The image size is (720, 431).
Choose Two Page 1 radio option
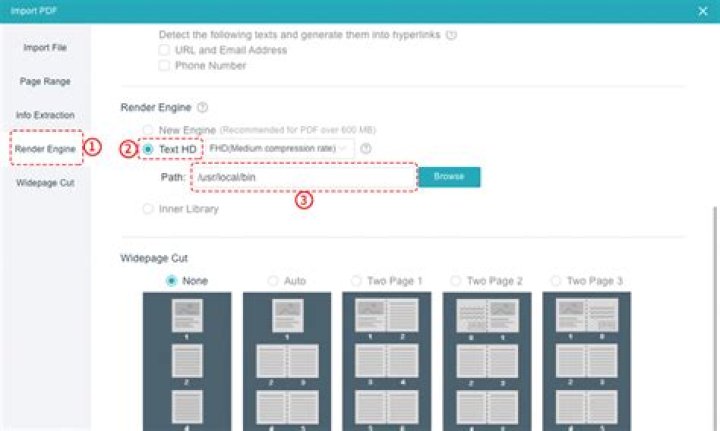click(x=356, y=281)
